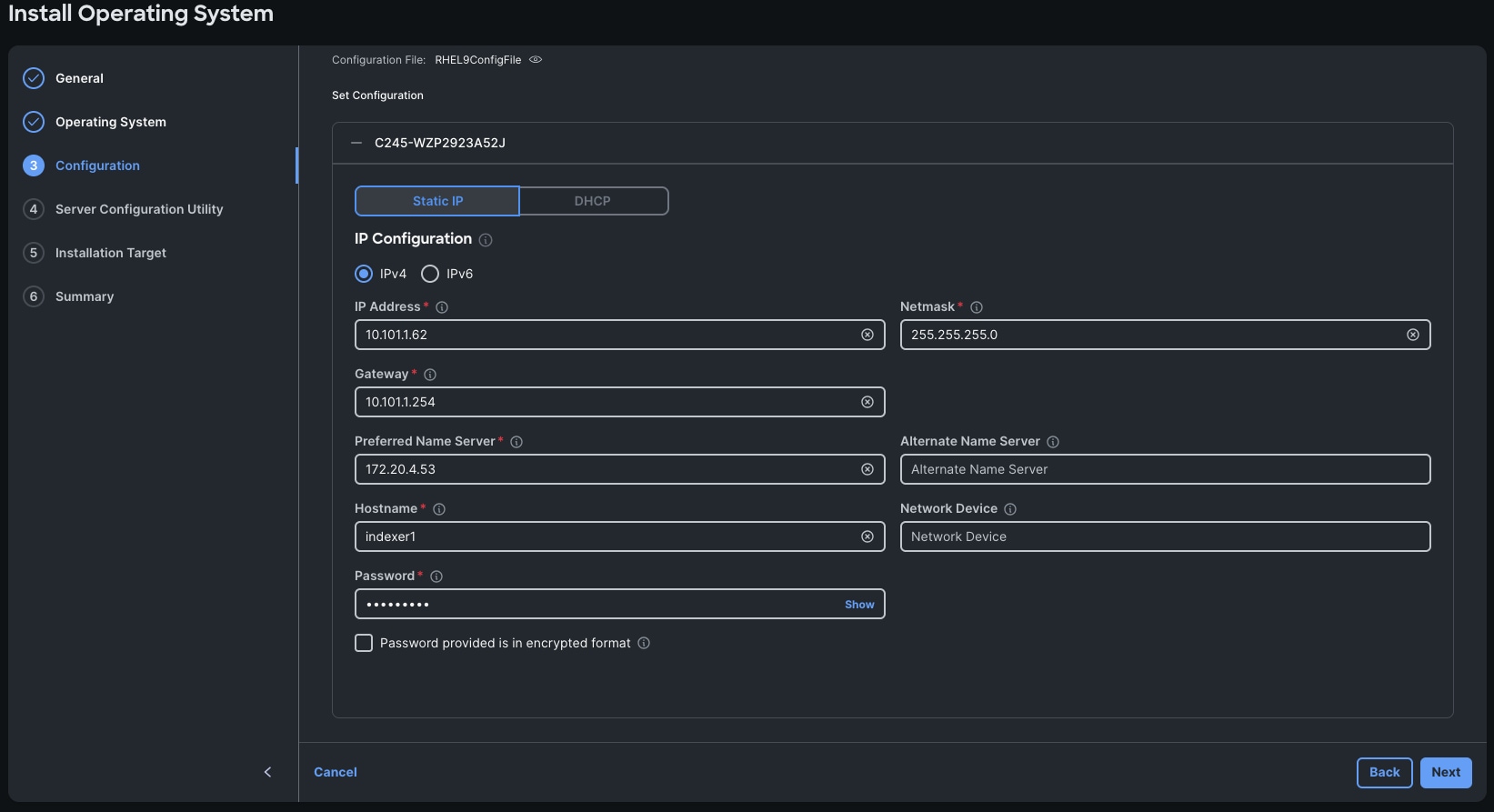
Task: Click the Install Operating System heading
Action: 141,14
